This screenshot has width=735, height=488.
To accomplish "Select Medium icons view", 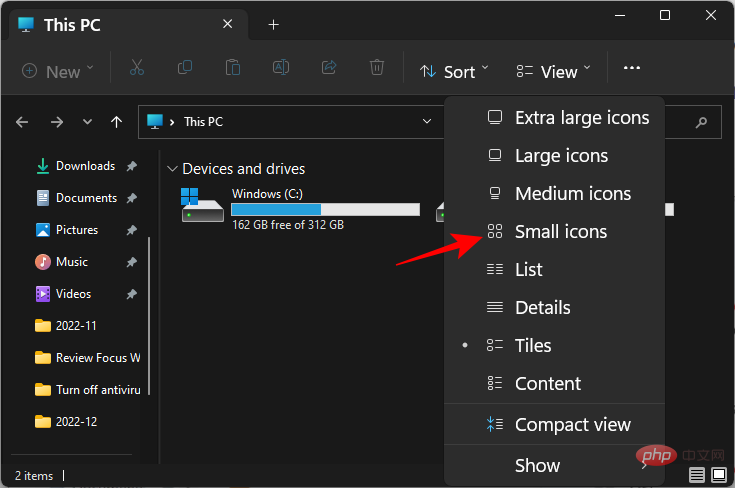I will click(554, 194).
